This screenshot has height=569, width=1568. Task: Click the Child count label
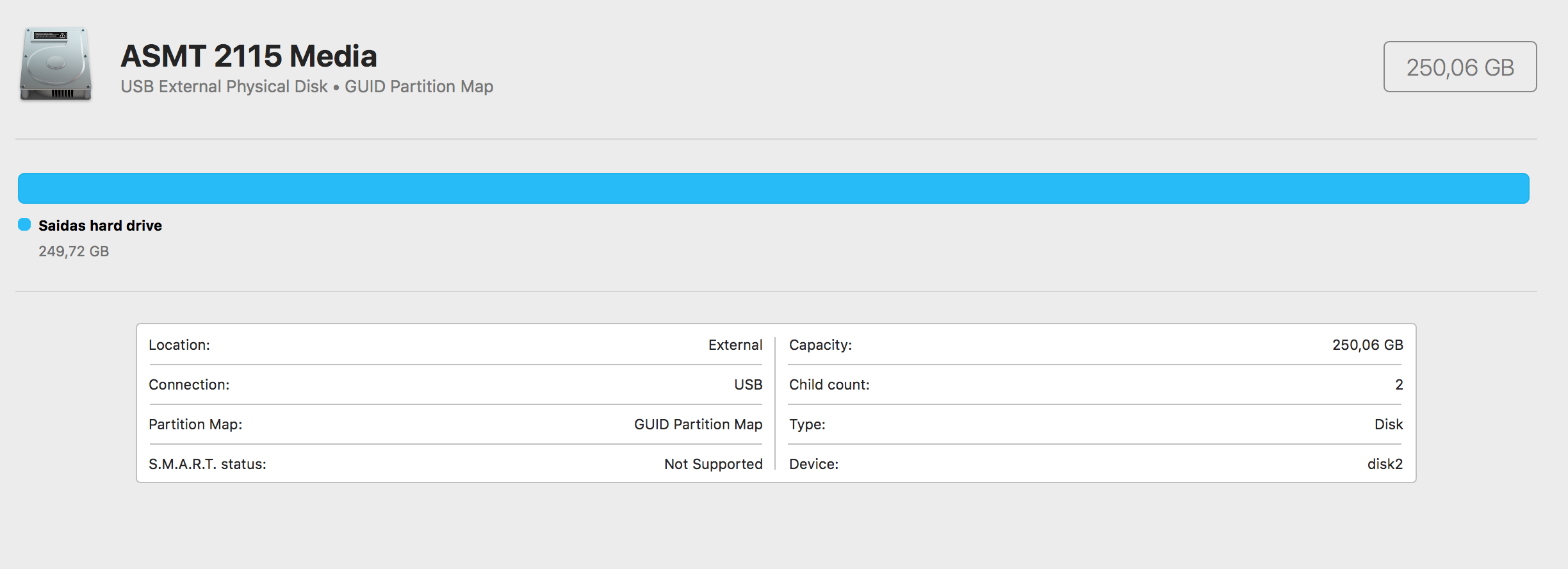[829, 384]
